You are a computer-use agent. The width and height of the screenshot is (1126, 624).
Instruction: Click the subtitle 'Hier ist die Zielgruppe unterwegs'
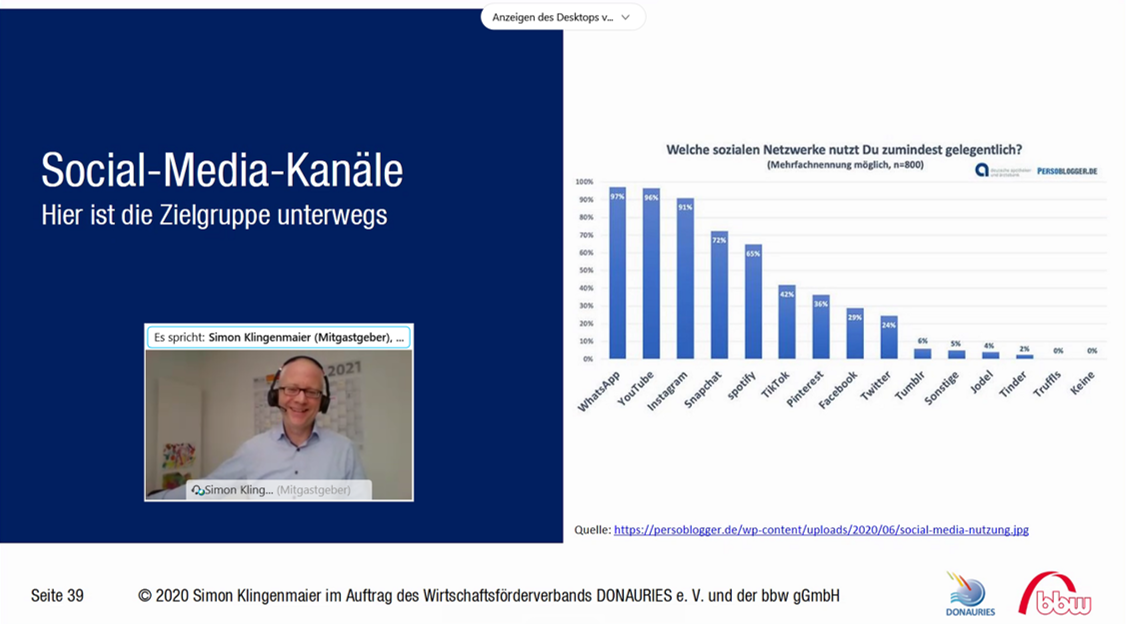214,215
